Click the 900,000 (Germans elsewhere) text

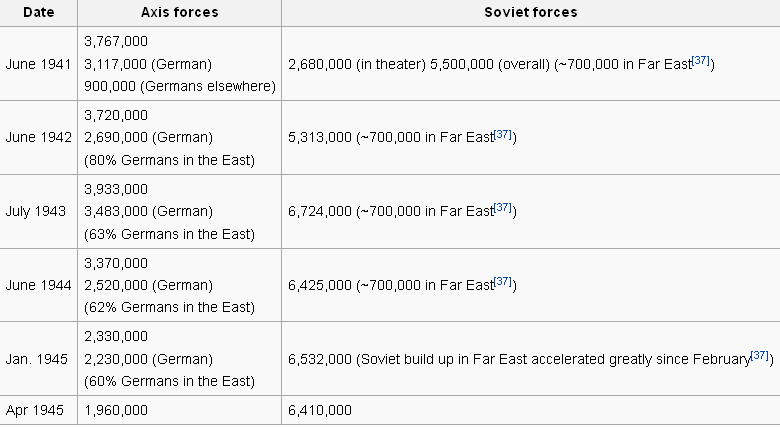coord(180,87)
